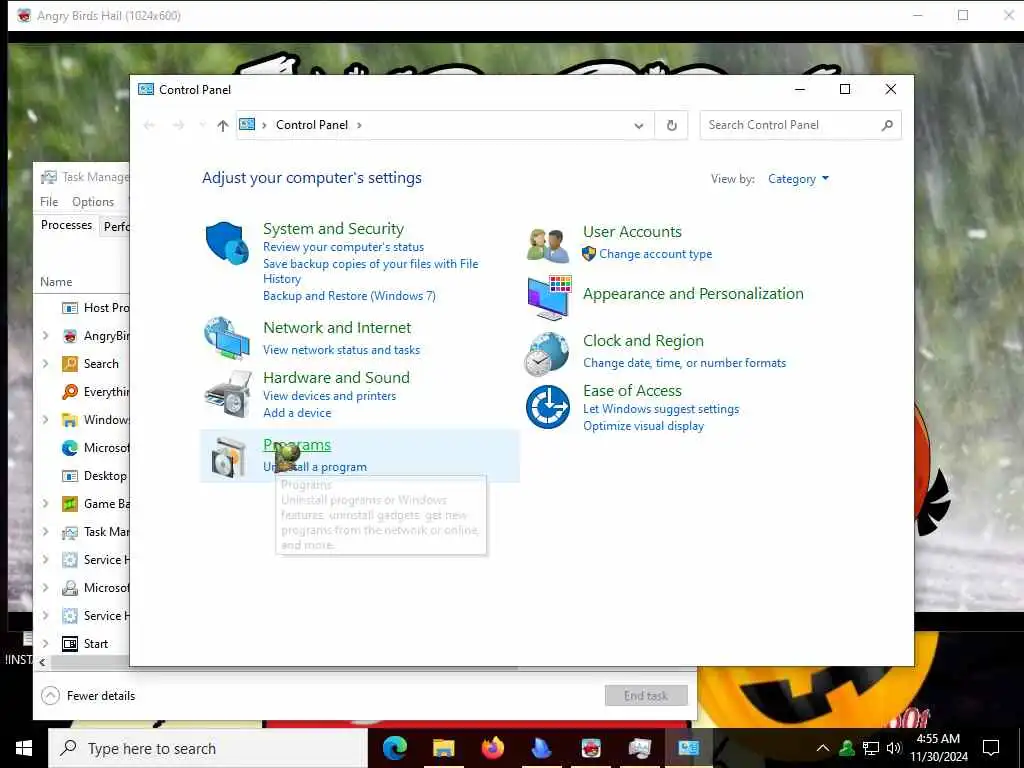Click Review your computer's status
The height and width of the screenshot is (768, 1024).
point(344,247)
